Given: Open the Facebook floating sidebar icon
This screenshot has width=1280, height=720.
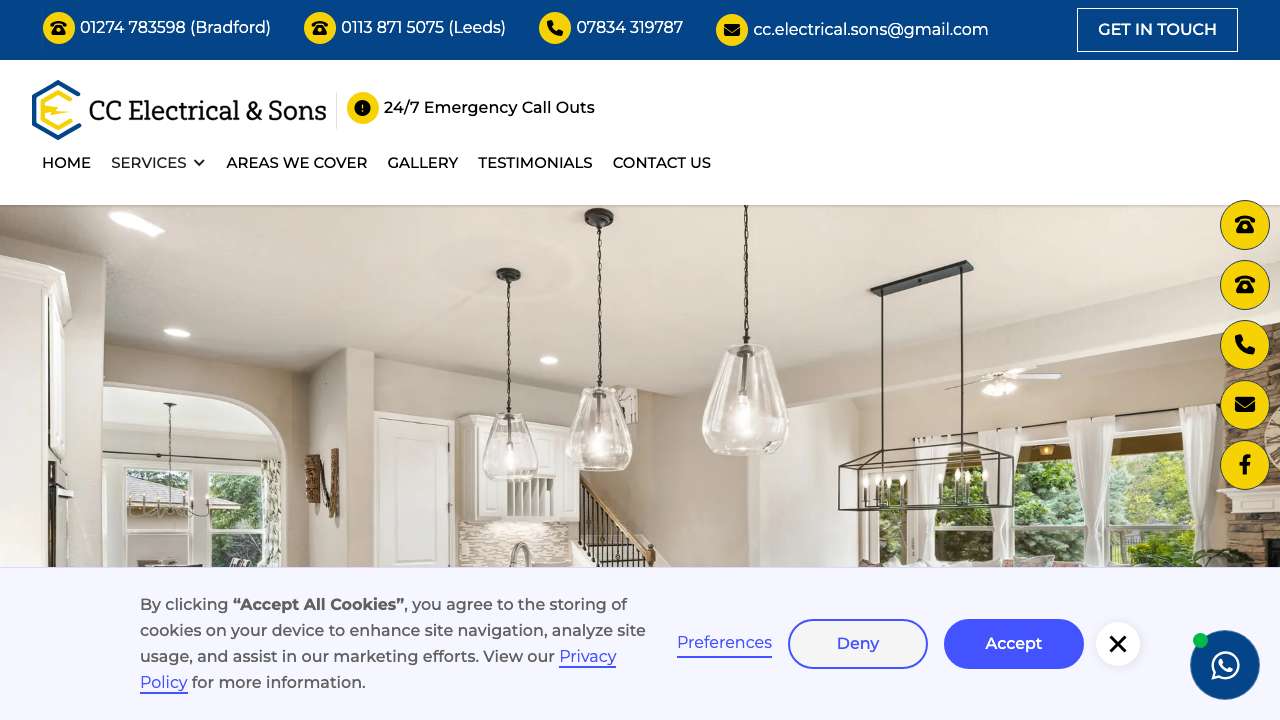Looking at the screenshot, I should [x=1245, y=465].
